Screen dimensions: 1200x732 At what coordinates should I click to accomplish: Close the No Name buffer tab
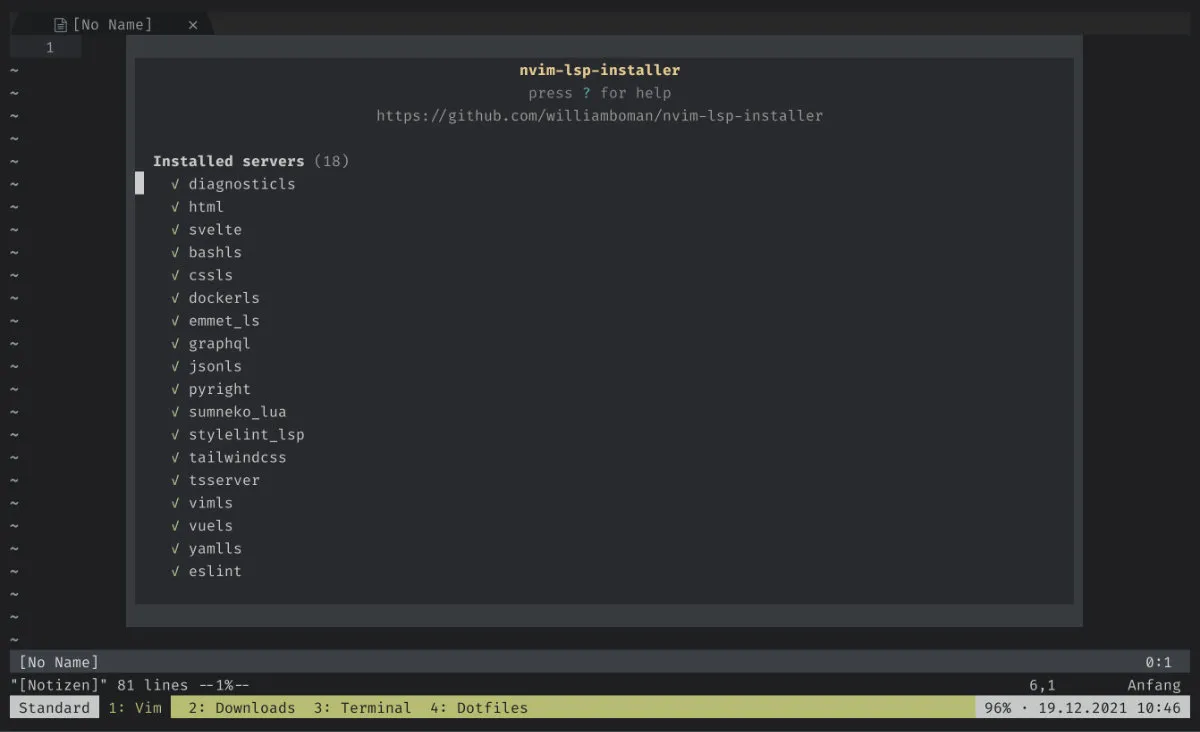click(193, 25)
